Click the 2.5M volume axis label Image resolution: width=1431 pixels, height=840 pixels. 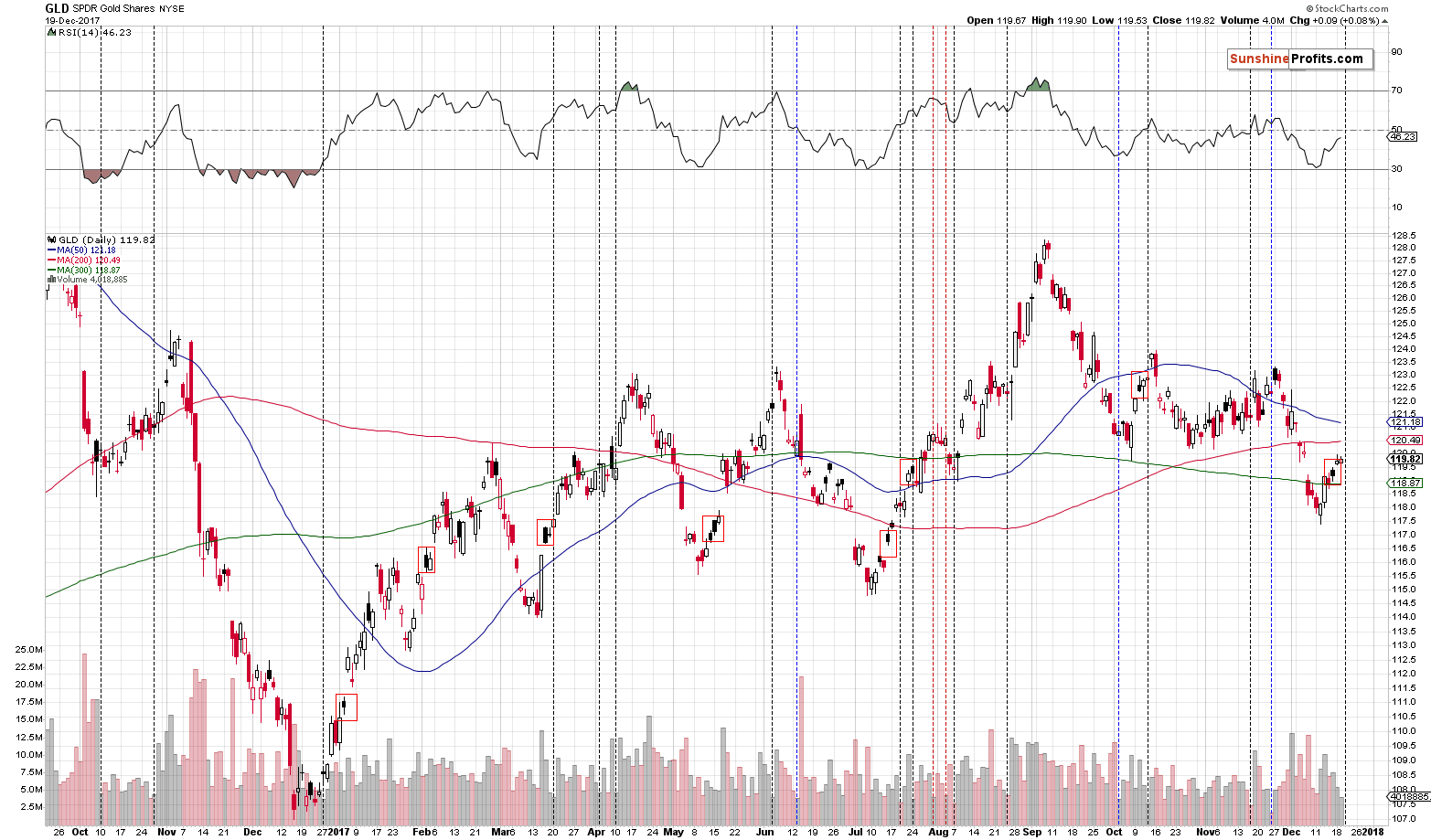tap(31, 807)
